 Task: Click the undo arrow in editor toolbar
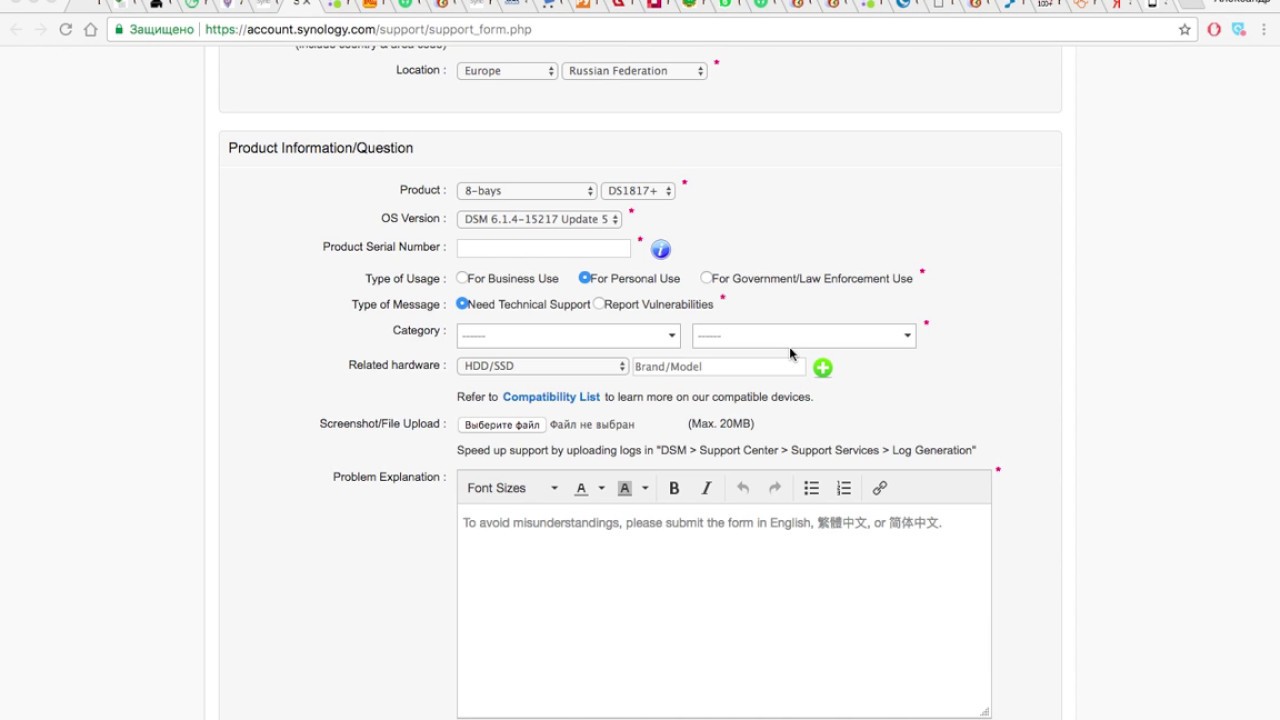tap(743, 488)
